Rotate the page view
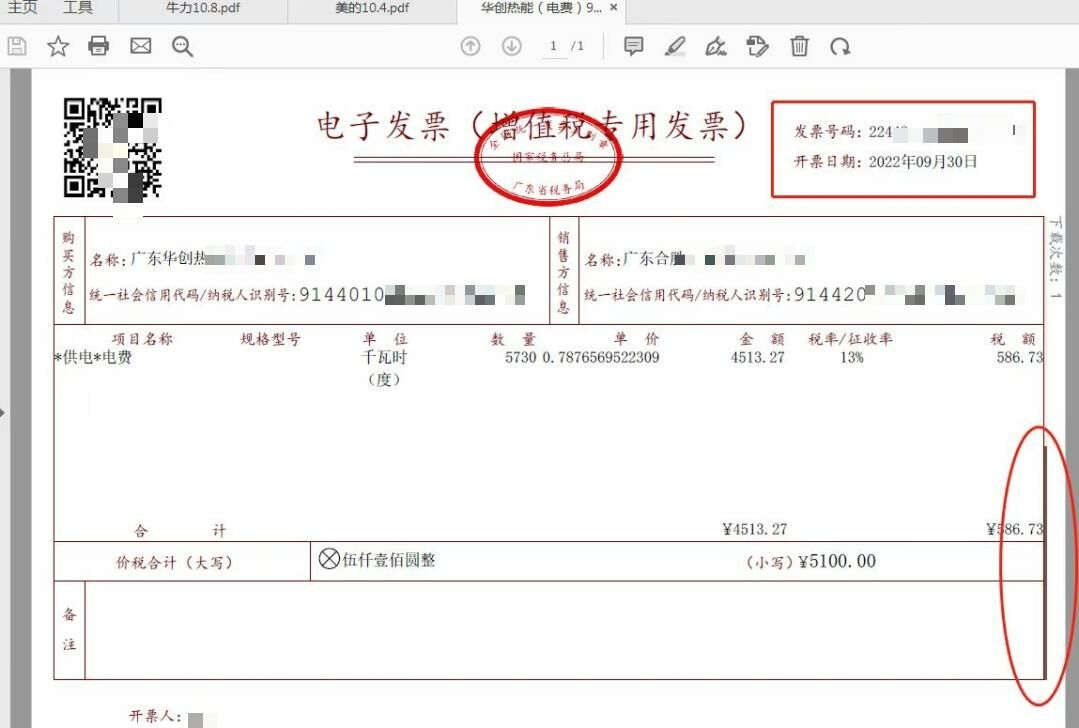The width and height of the screenshot is (1079, 728). click(x=840, y=46)
